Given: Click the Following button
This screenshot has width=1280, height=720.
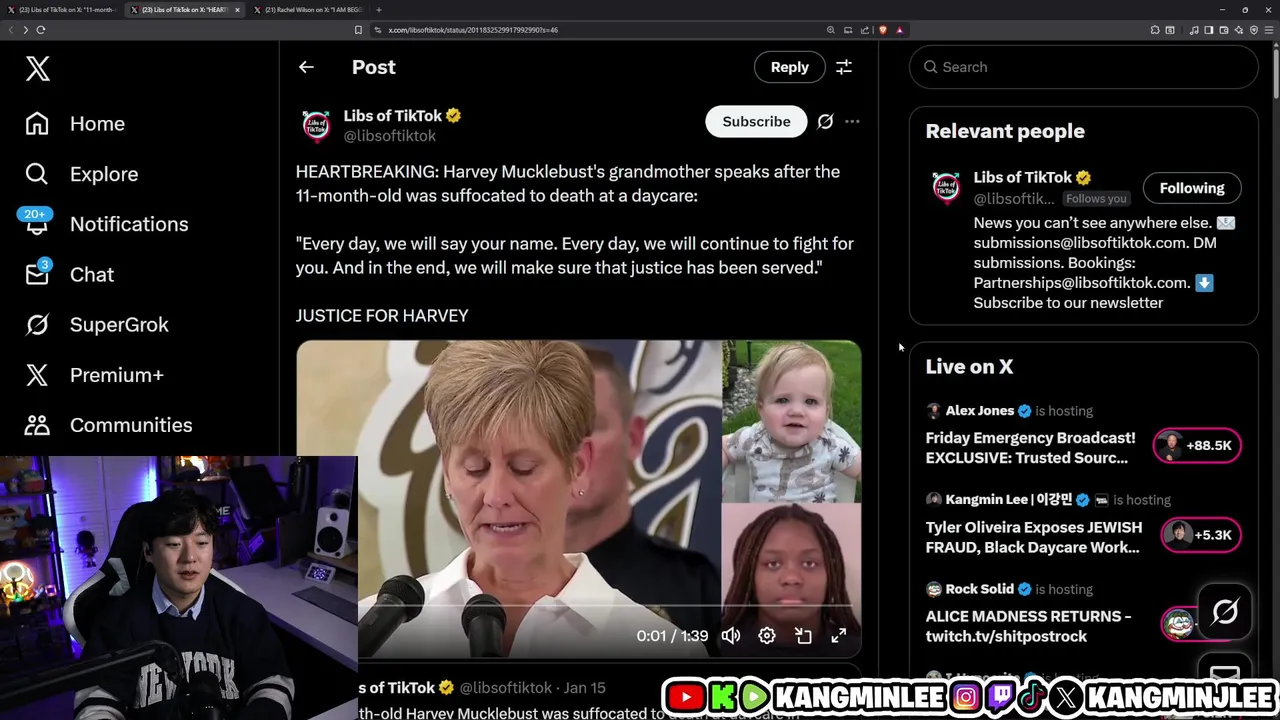Looking at the screenshot, I should tap(1191, 188).
